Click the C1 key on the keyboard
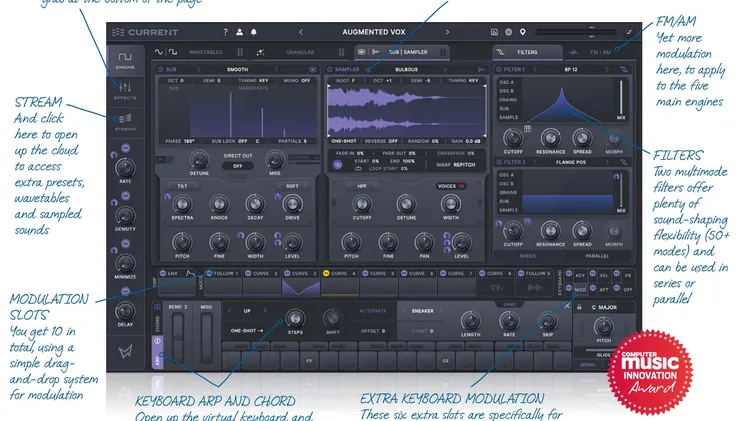The image size is (750, 421). point(309,360)
